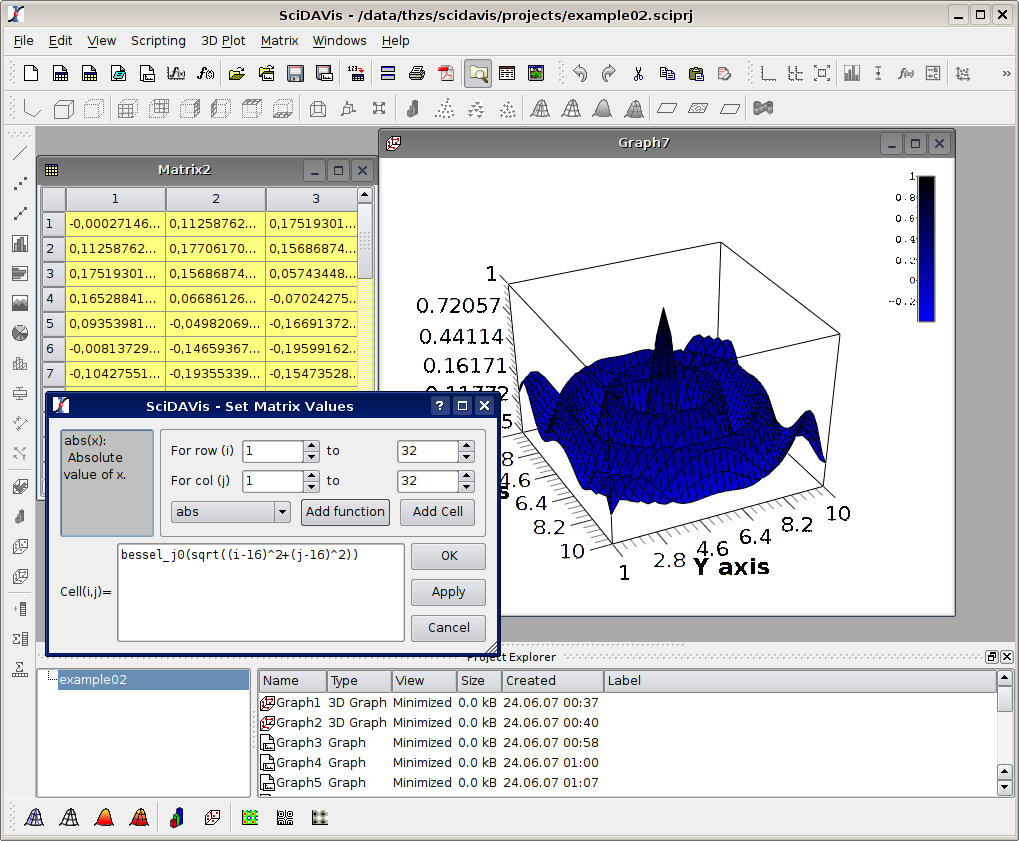Click the Graph7 color scale legend bar
The height and width of the screenshot is (841, 1019).
coord(926,248)
